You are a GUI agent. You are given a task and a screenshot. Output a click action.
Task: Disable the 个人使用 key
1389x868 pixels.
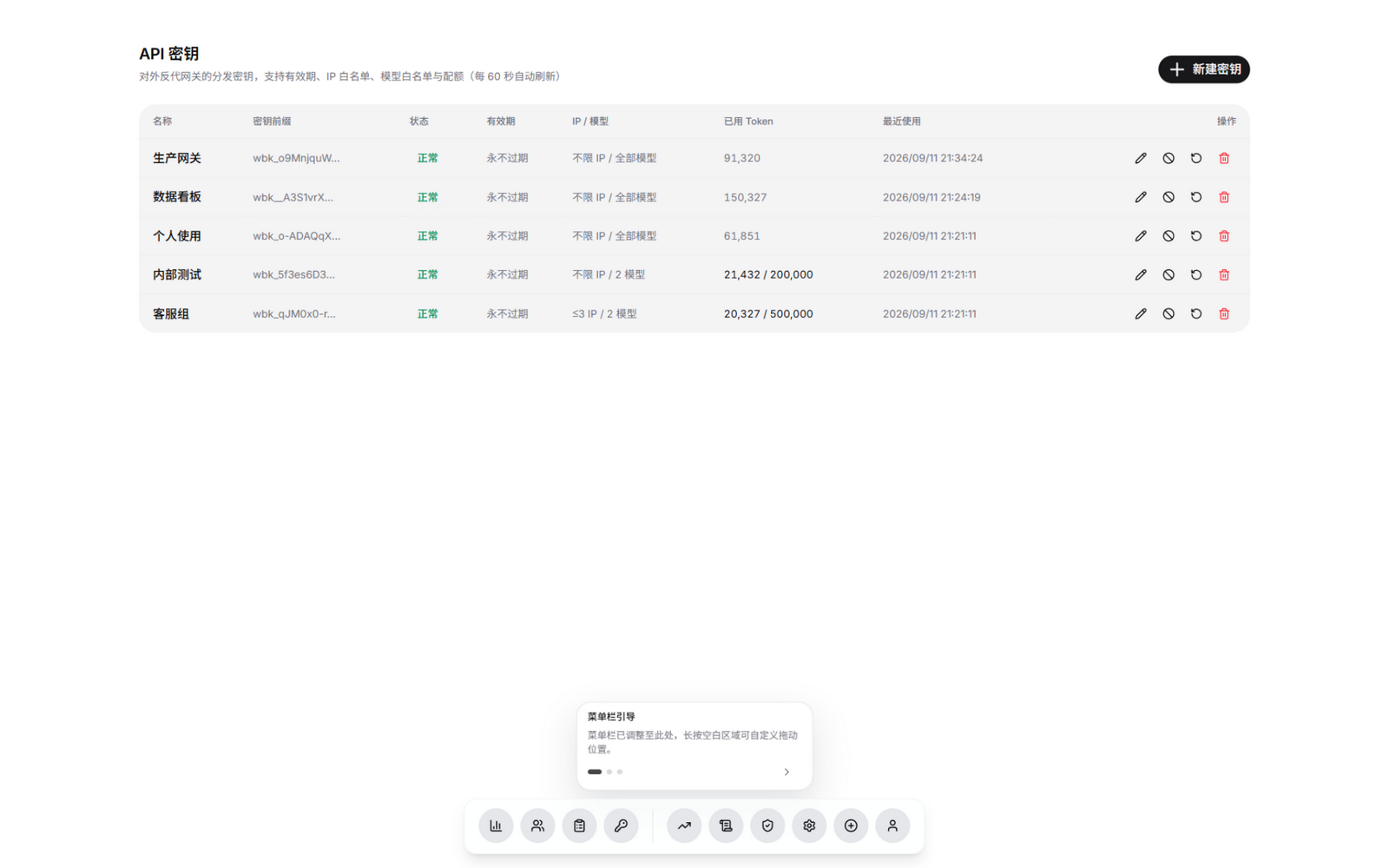click(1168, 236)
